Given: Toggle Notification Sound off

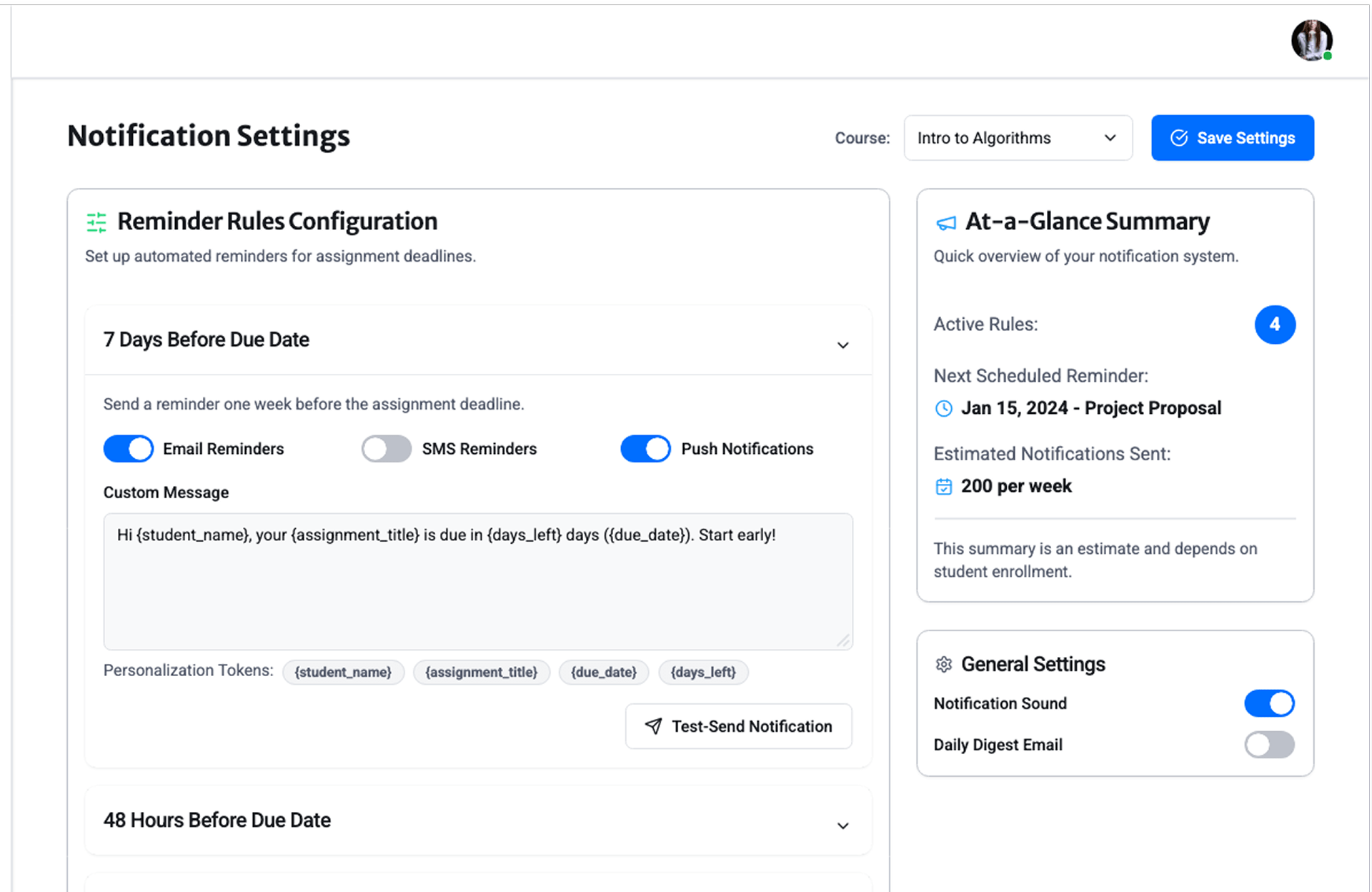Looking at the screenshot, I should (1269, 703).
